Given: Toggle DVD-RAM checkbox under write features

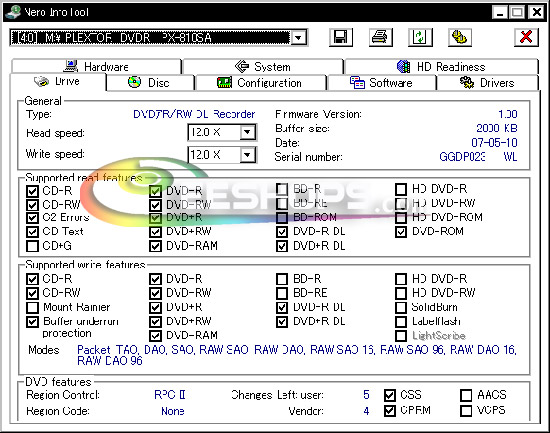Looking at the screenshot, I should 155,335.
